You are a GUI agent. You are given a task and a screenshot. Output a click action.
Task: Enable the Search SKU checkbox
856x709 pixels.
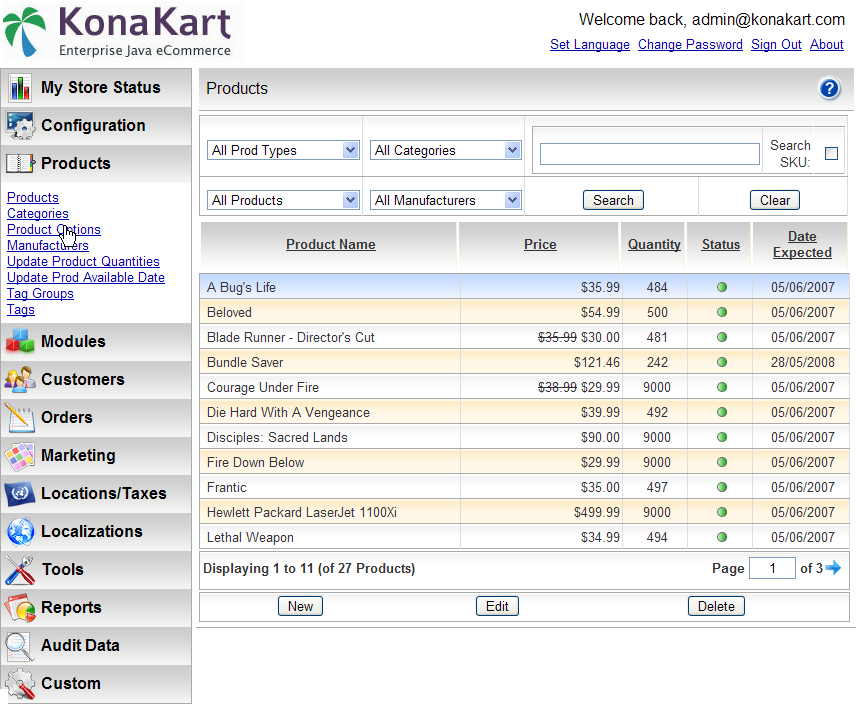pos(831,153)
